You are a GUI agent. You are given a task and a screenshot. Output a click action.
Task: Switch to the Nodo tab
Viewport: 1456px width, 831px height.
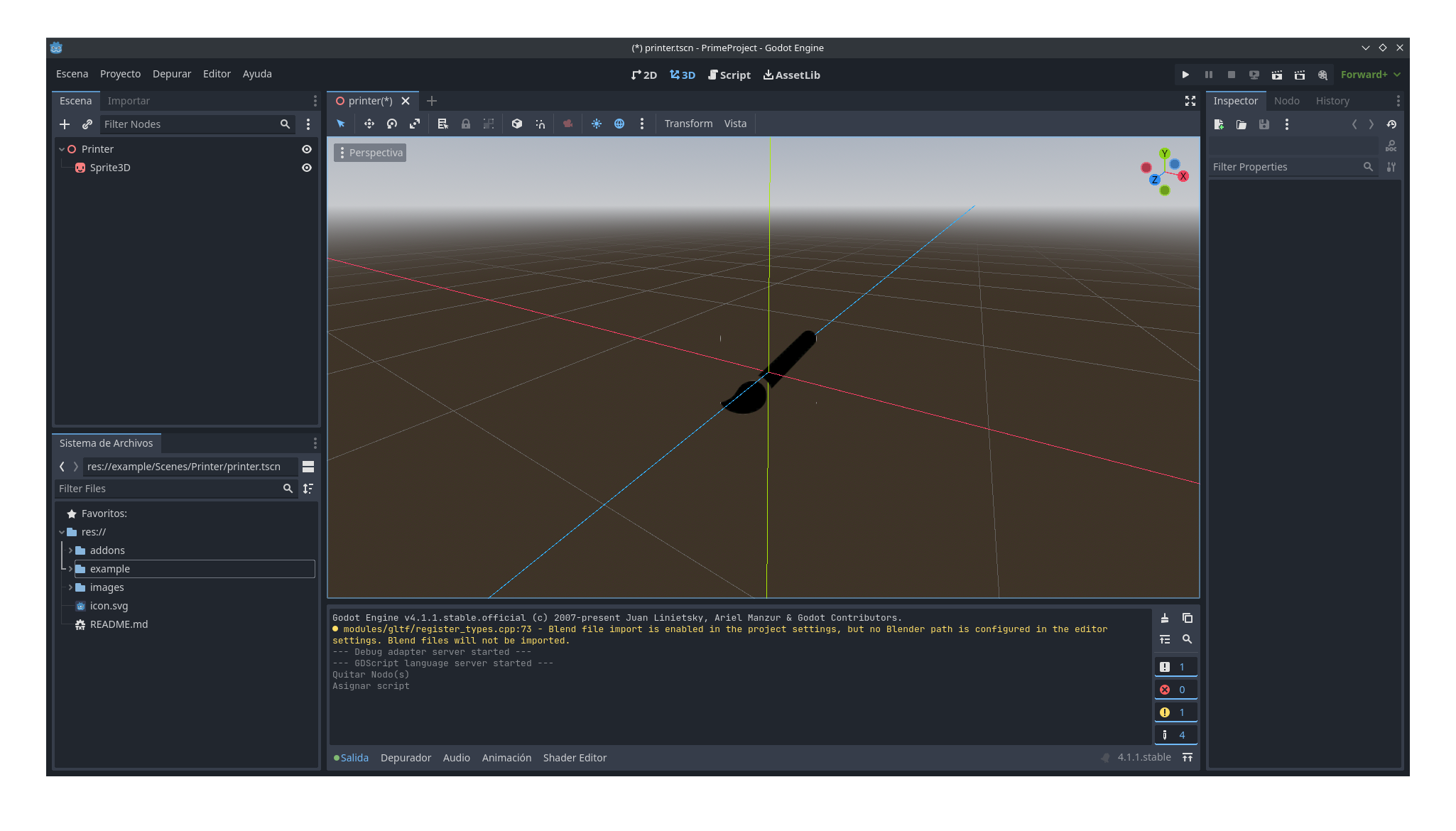1286,101
